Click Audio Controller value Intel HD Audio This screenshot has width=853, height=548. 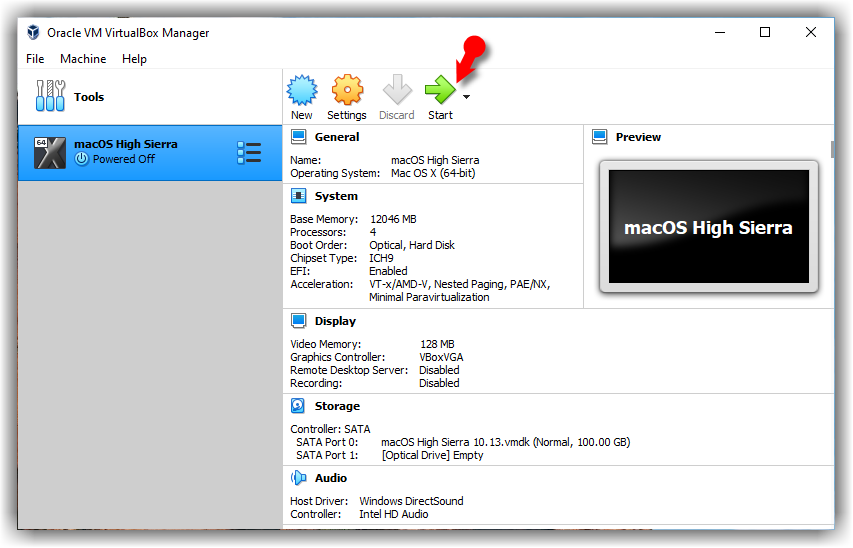click(x=394, y=514)
